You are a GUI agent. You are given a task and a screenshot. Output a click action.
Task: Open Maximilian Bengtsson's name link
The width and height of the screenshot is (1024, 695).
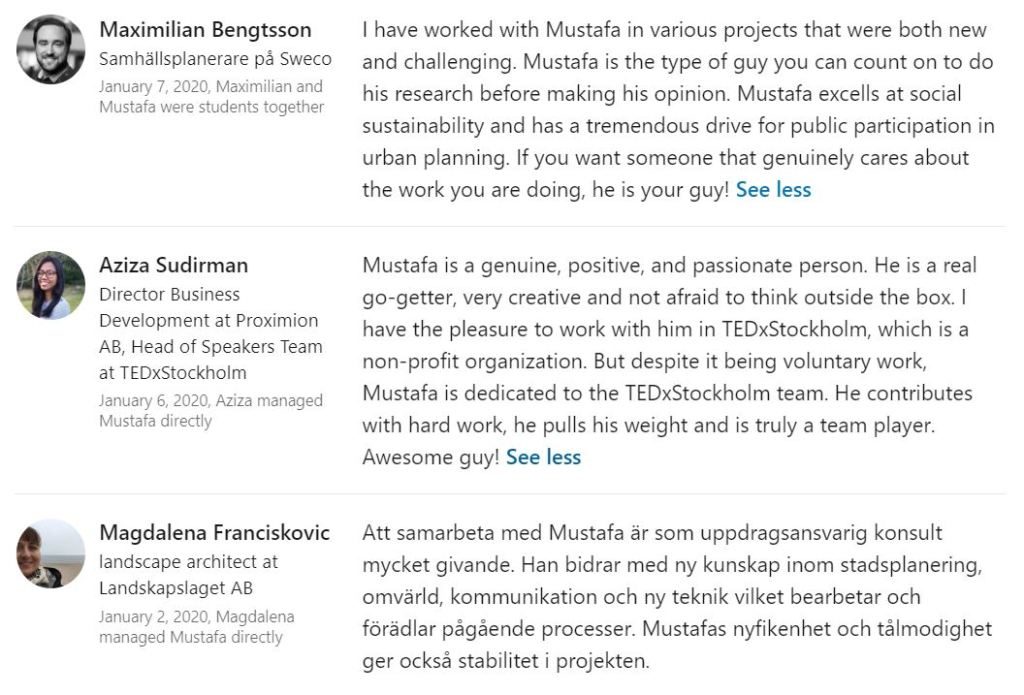(205, 30)
